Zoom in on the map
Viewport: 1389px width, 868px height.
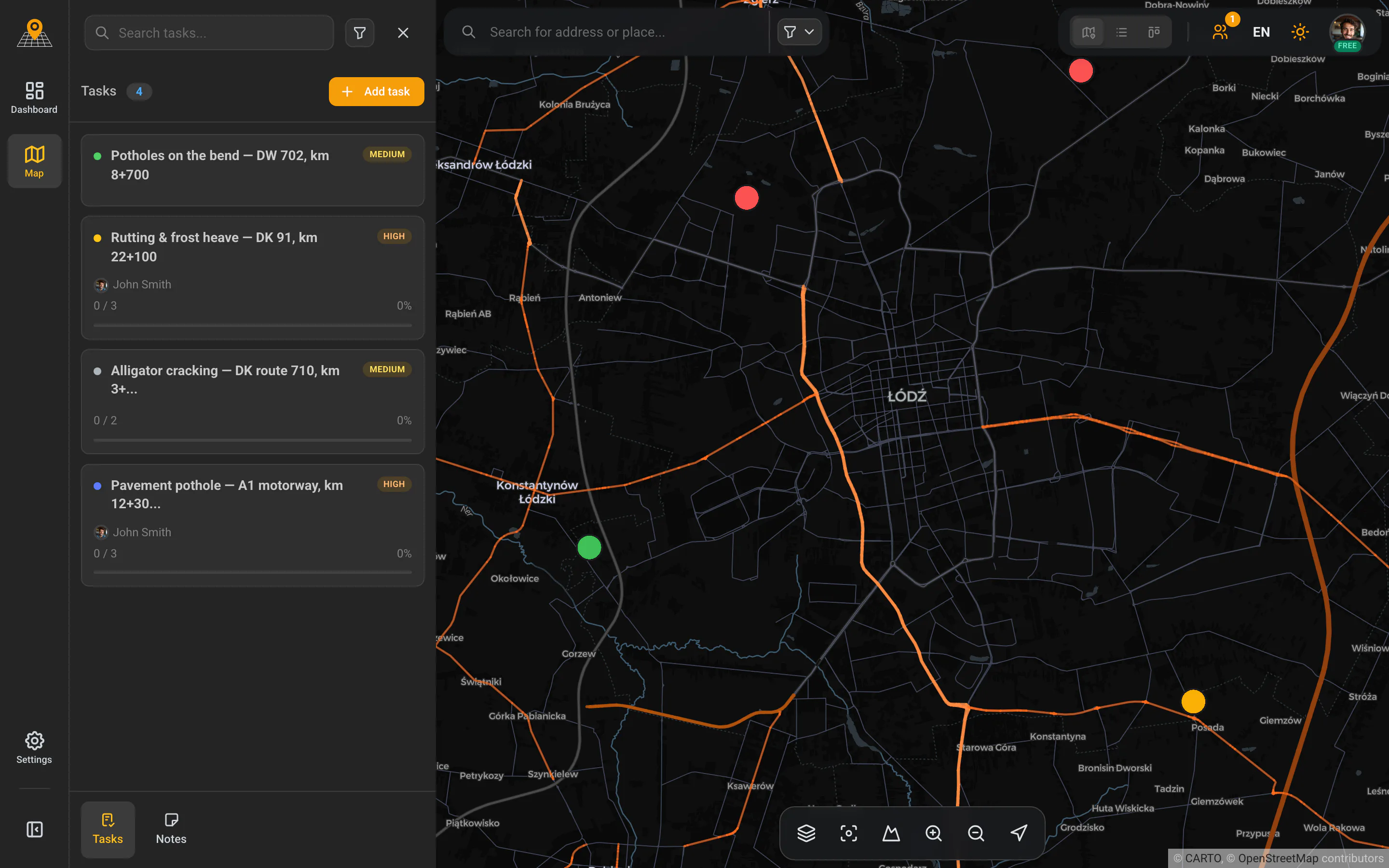[933, 833]
